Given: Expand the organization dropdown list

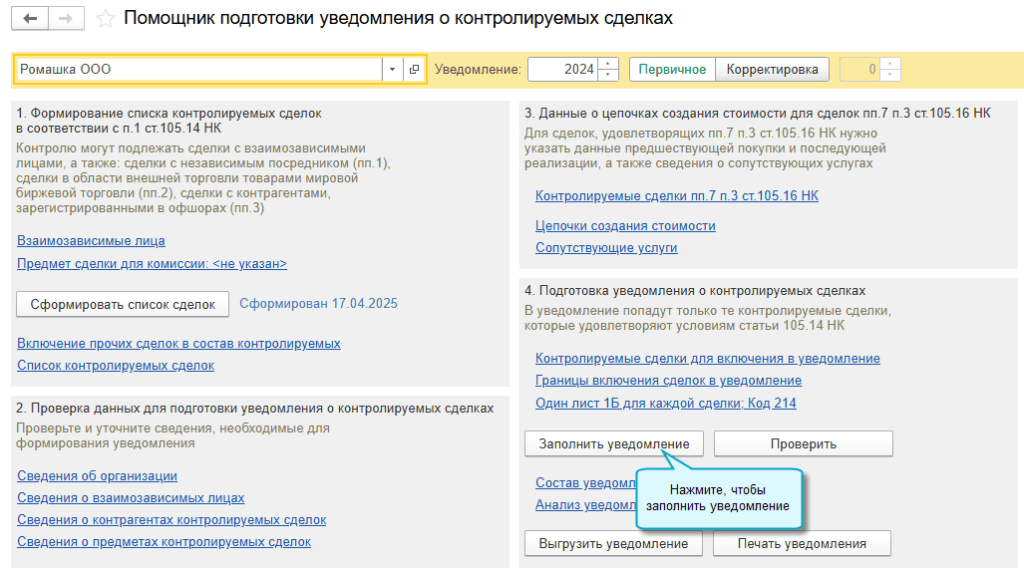Looking at the screenshot, I should [x=392, y=69].
